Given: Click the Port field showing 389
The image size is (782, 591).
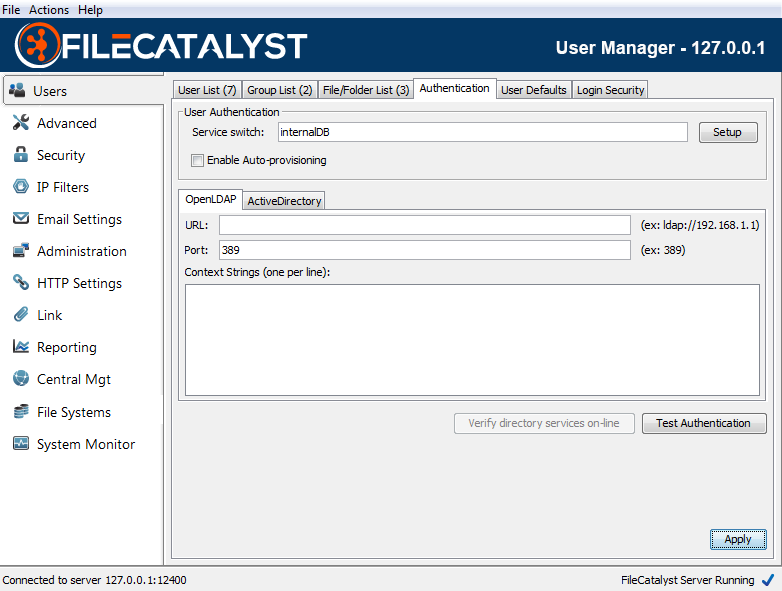Looking at the screenshot, I should 425,250.
